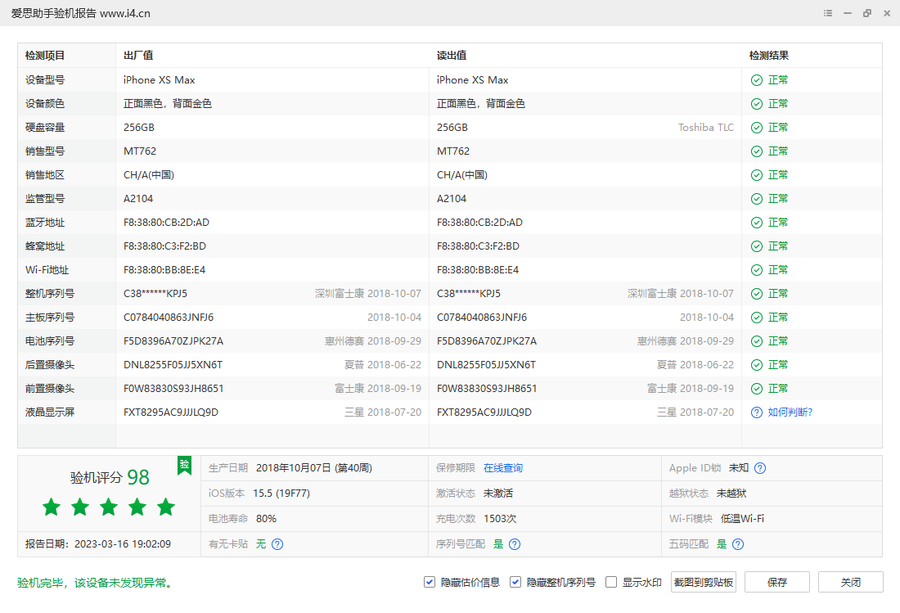Viewport: 900px width, 613px height.
Task: Click the 读出值 column header
Action: (x=452, y=56)
